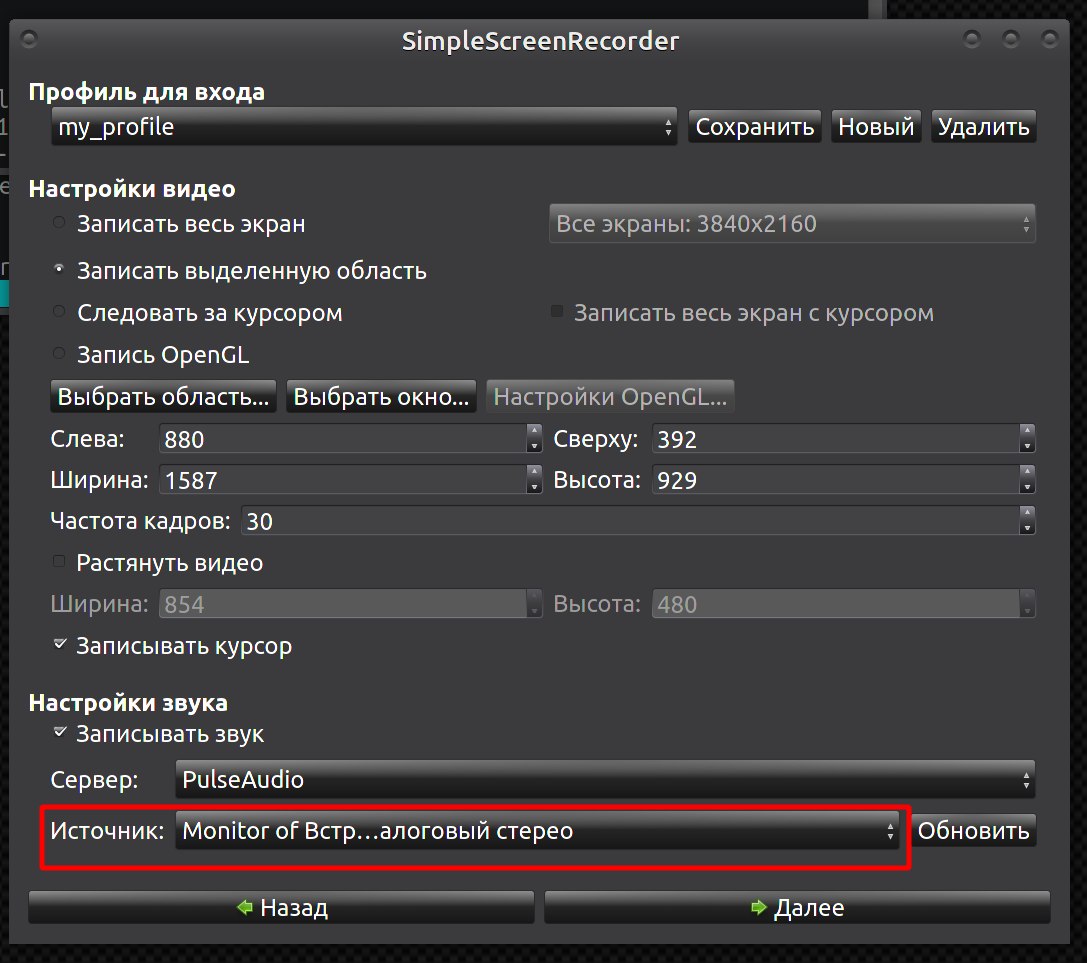Click the Выбрать окно... button
This screenshot has height=963, width=1087.
click(x=381, y=397)
